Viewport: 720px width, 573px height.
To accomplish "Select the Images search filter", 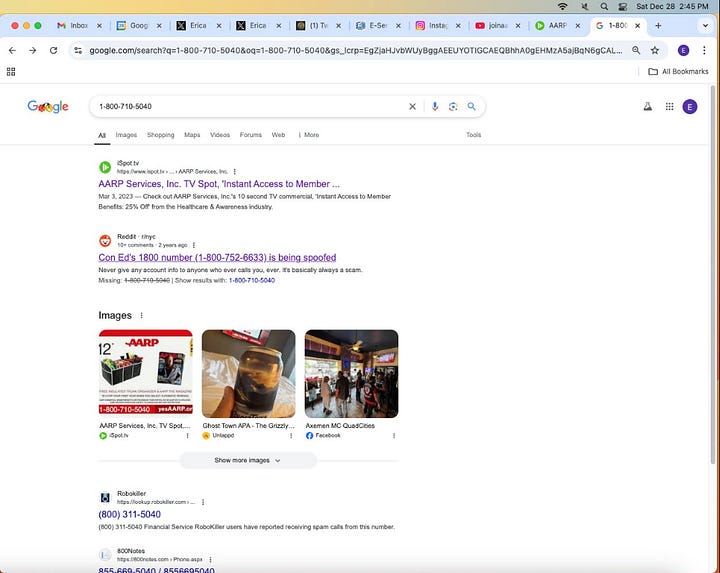I will pyautogui.click(x=126, y=135).
